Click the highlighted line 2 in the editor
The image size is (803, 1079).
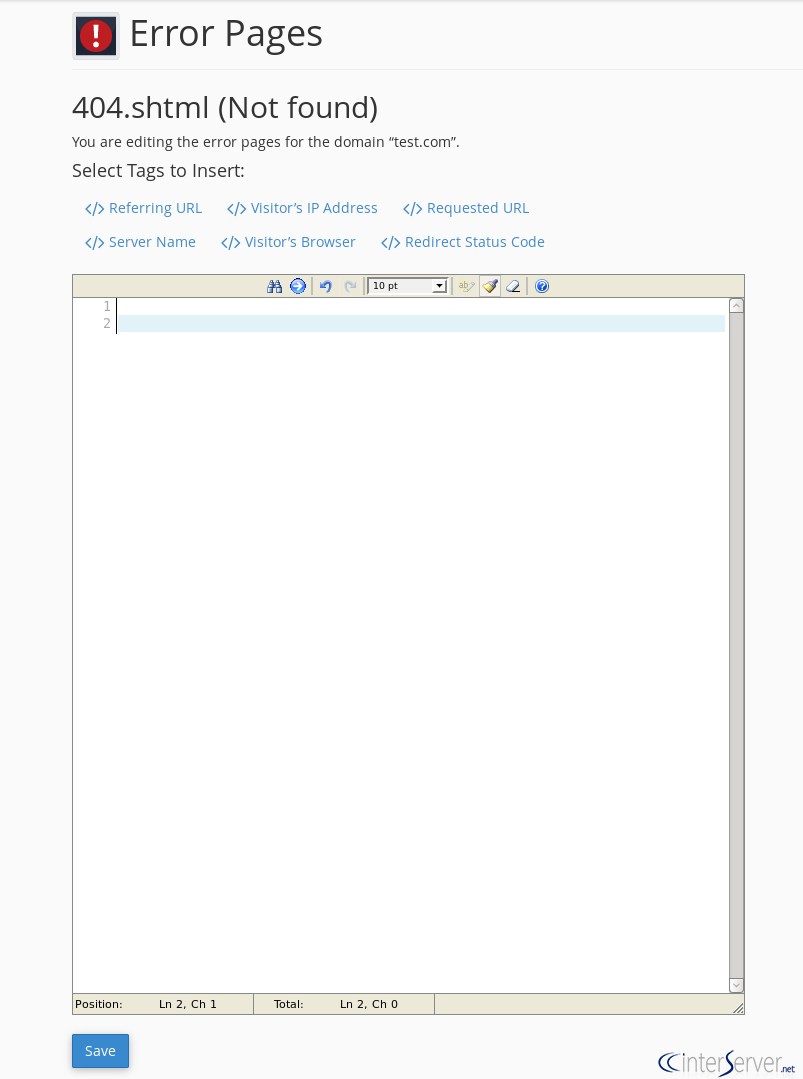[421, 323]
